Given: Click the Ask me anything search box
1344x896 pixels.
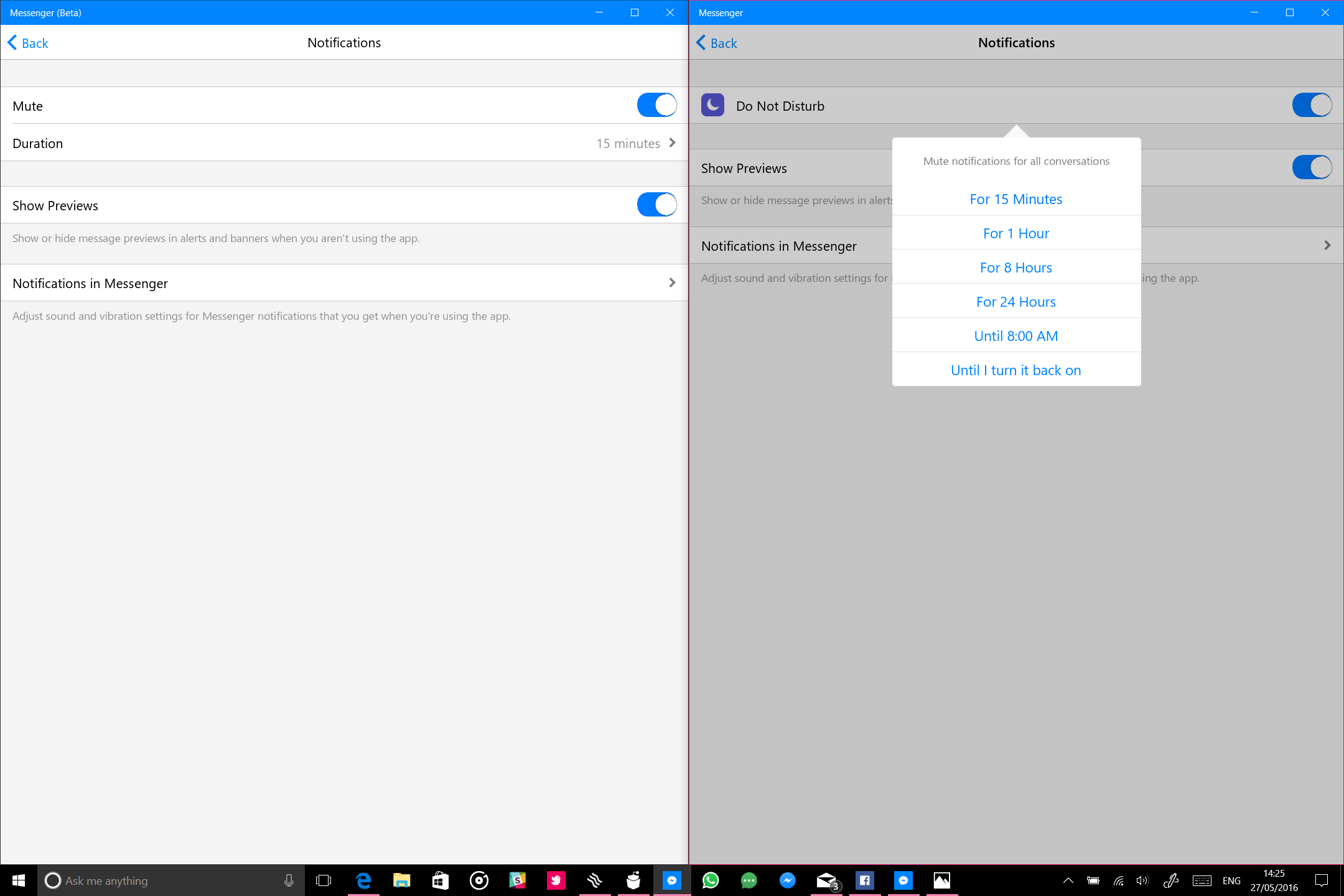Looking at the screenshot, I should [x=162, y=880].
